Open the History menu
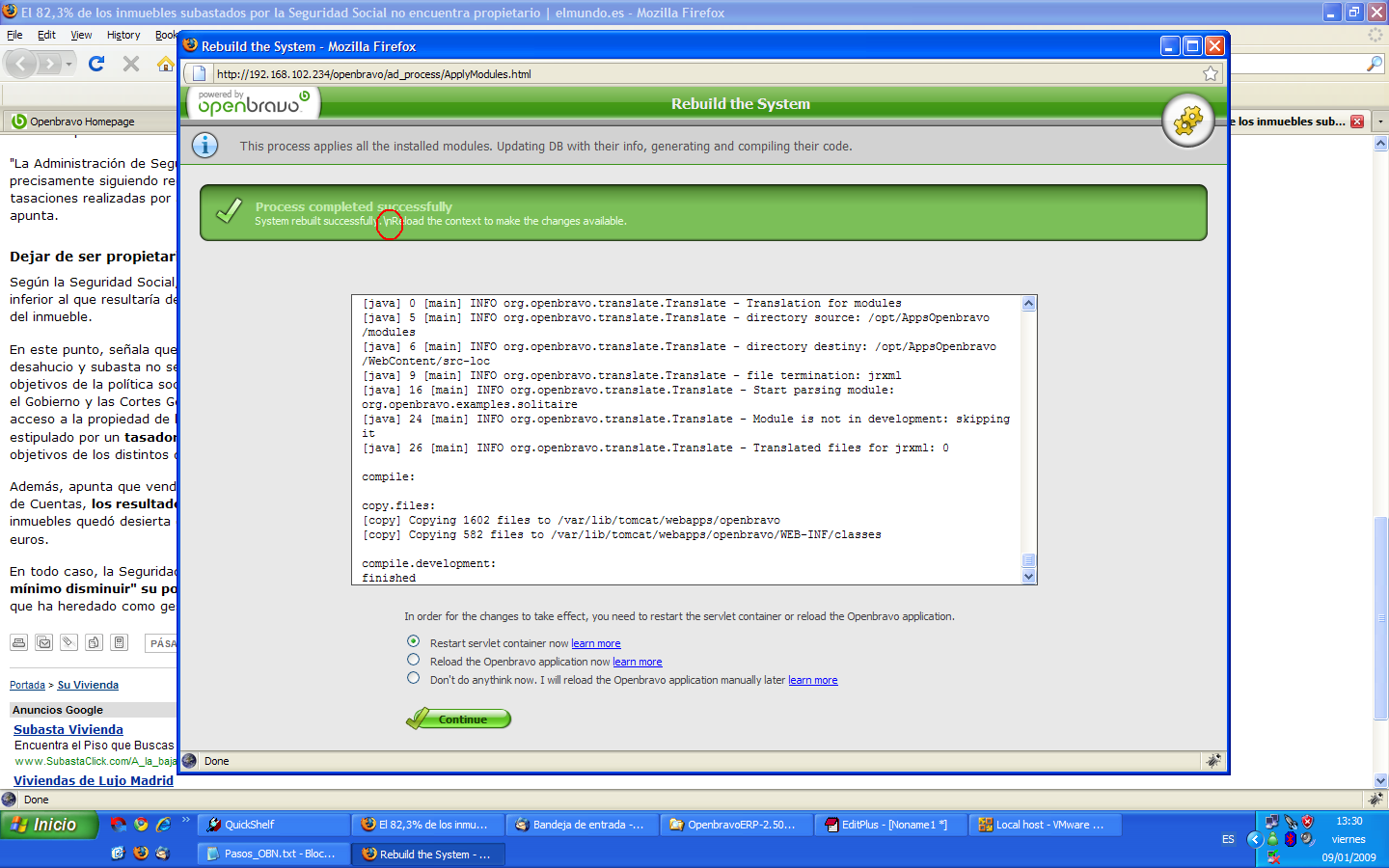Image resolution: width=1389 pixels, height=868 pixels. [x=123, y=35]
